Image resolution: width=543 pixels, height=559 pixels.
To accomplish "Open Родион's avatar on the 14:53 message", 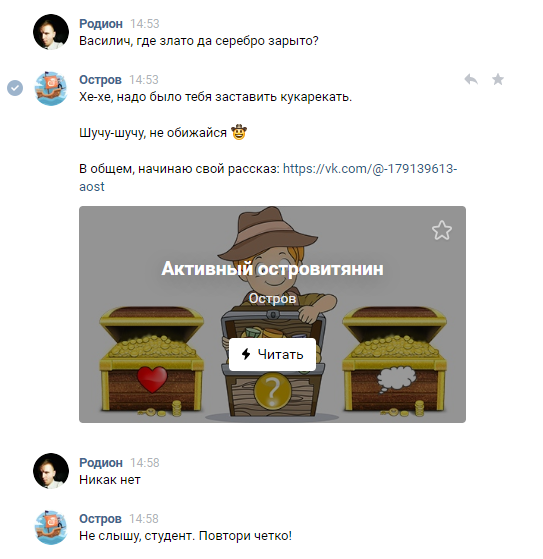I will pos(51,32).
